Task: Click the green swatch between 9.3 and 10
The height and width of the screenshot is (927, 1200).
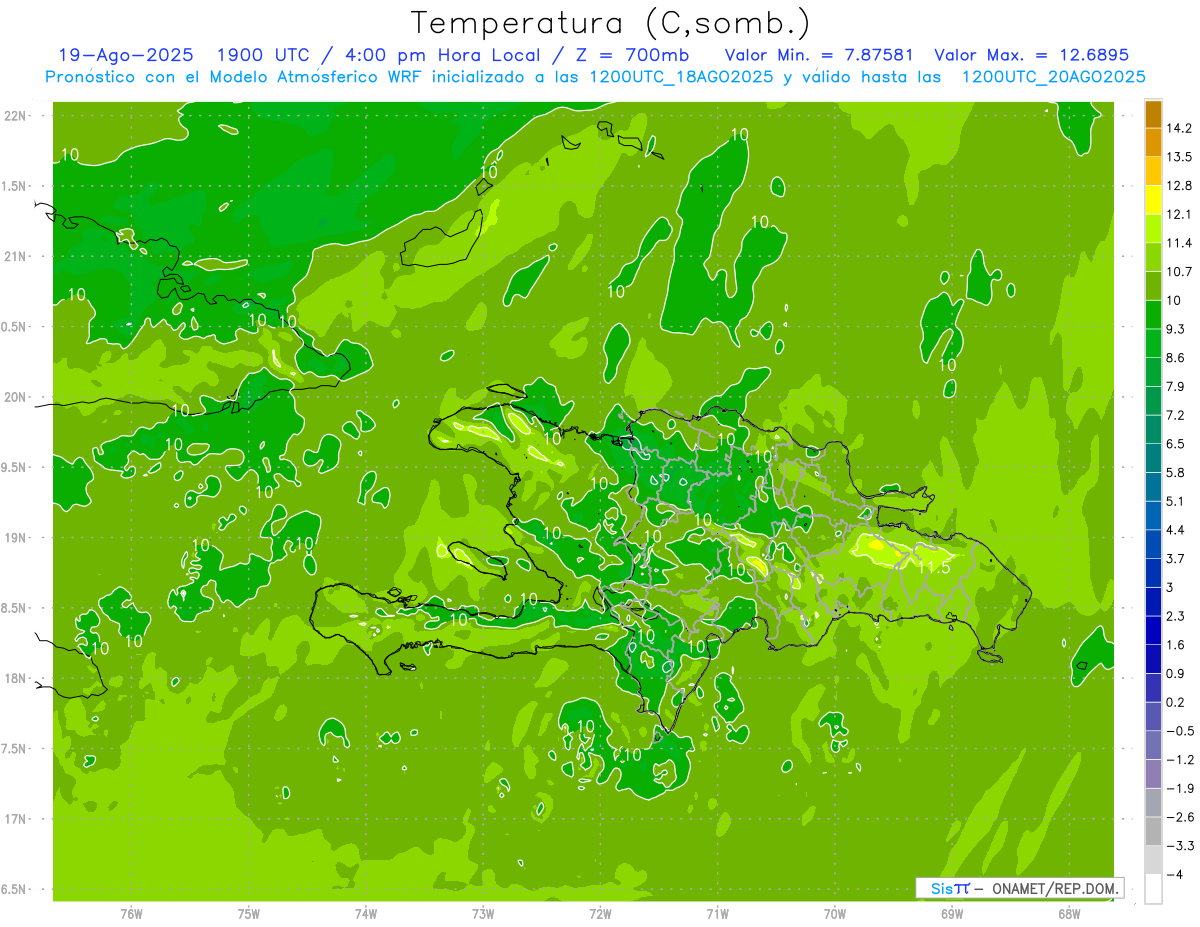Action: [1153, 315]
